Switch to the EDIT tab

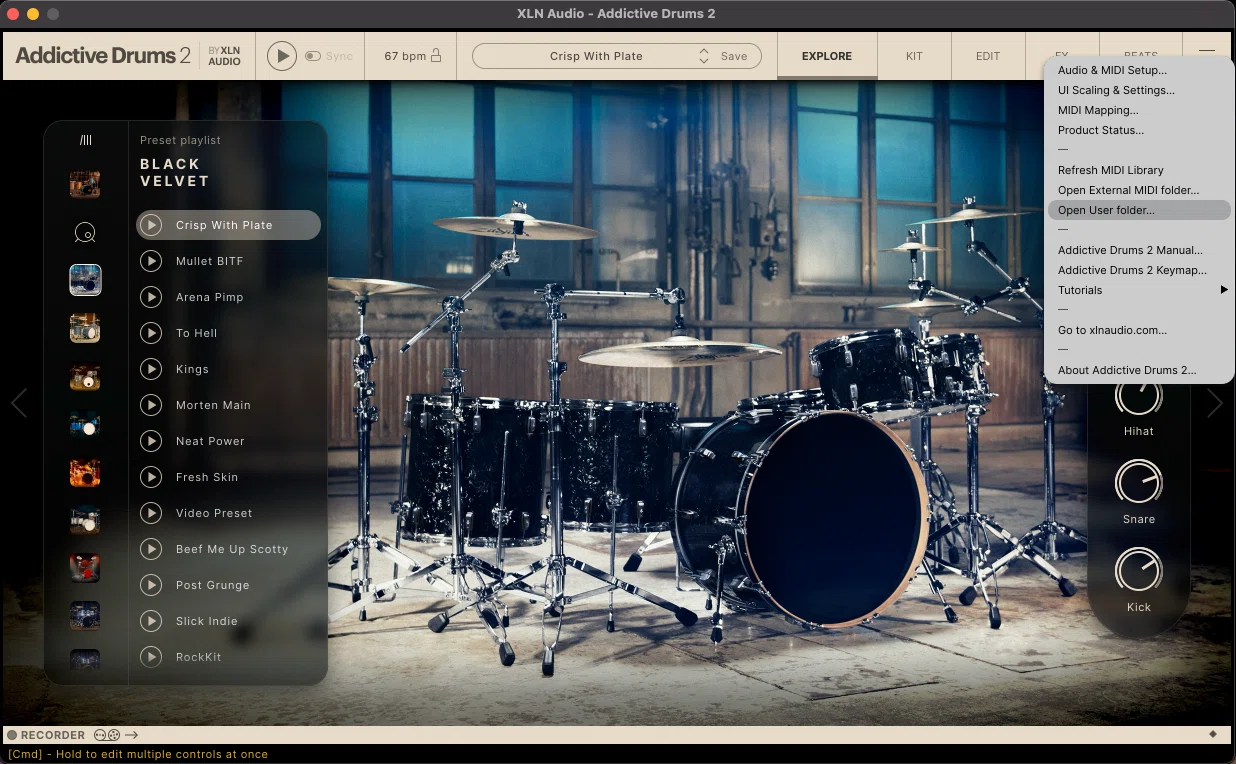(988, 56)
